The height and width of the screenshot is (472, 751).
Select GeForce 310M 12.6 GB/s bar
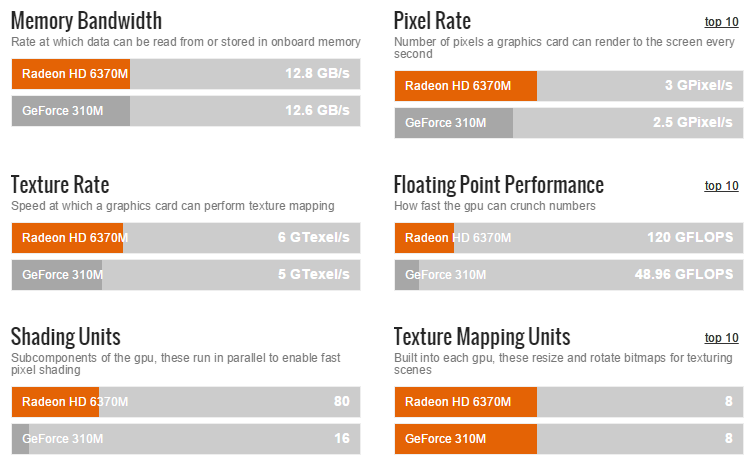pyautogui.click(x=186, y=110)
